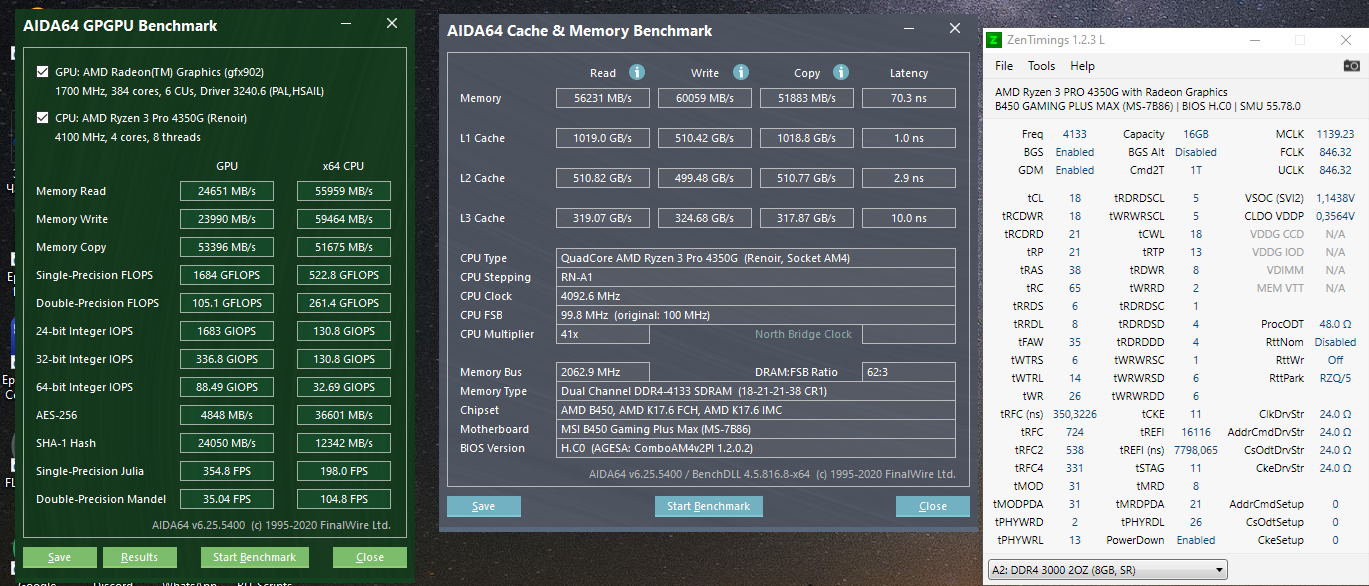Click Close button at bottom of Cache & Memory Benchmark
The width and height of the screenshot is (1369, 586).
(933, 506)
